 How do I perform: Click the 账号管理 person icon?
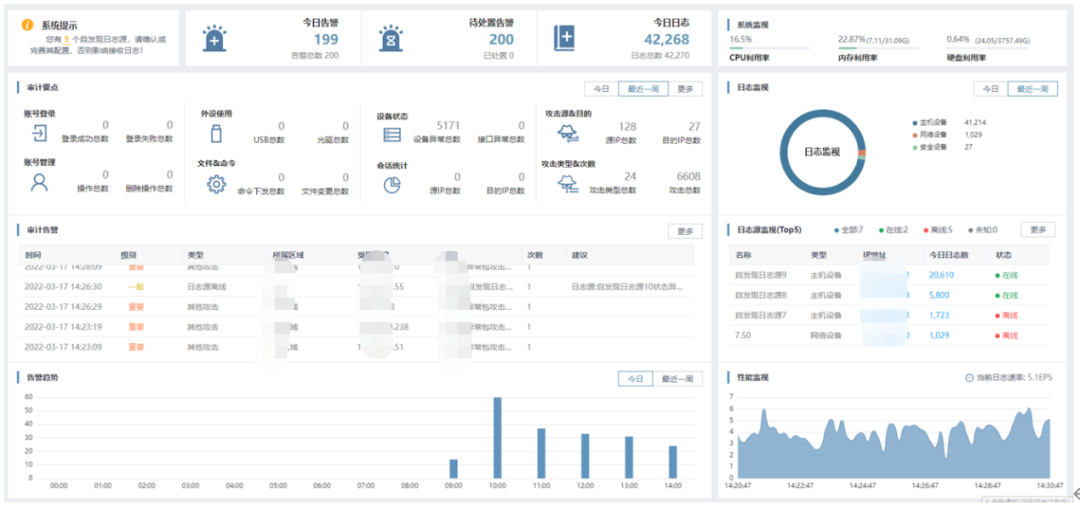pyautogui.click(x=40, y=183)
